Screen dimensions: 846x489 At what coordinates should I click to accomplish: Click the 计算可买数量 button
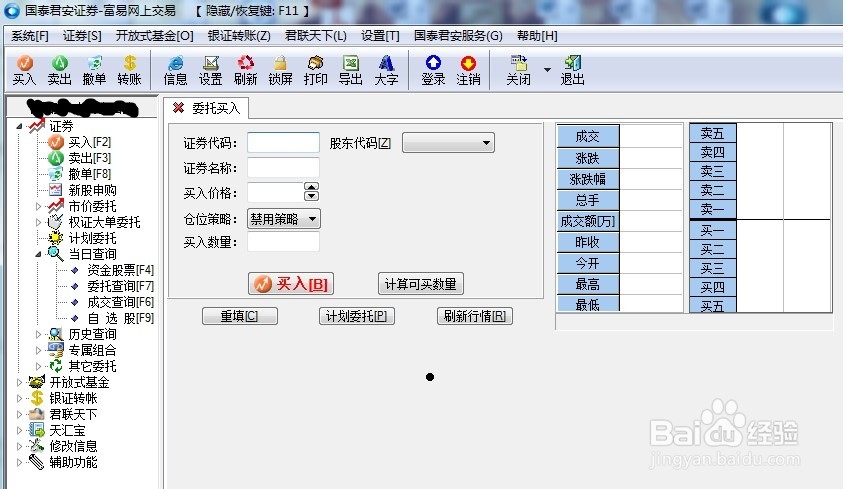421,284
